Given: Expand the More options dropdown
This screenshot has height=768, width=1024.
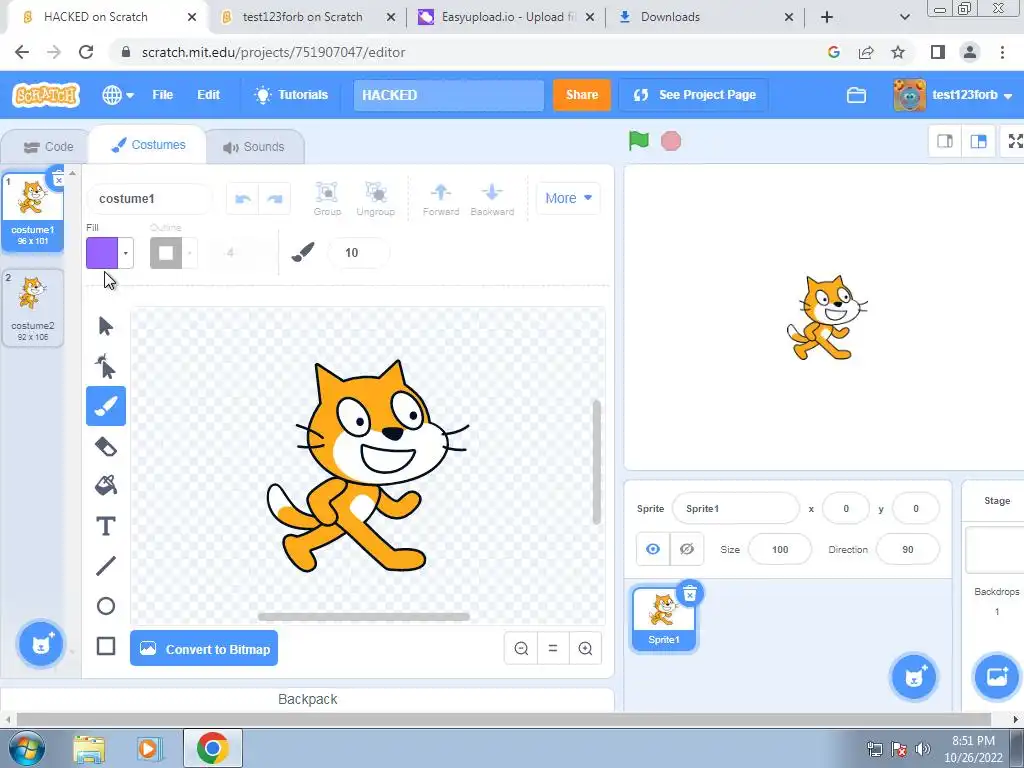Looking at the screenshot, I should point(568,198).
